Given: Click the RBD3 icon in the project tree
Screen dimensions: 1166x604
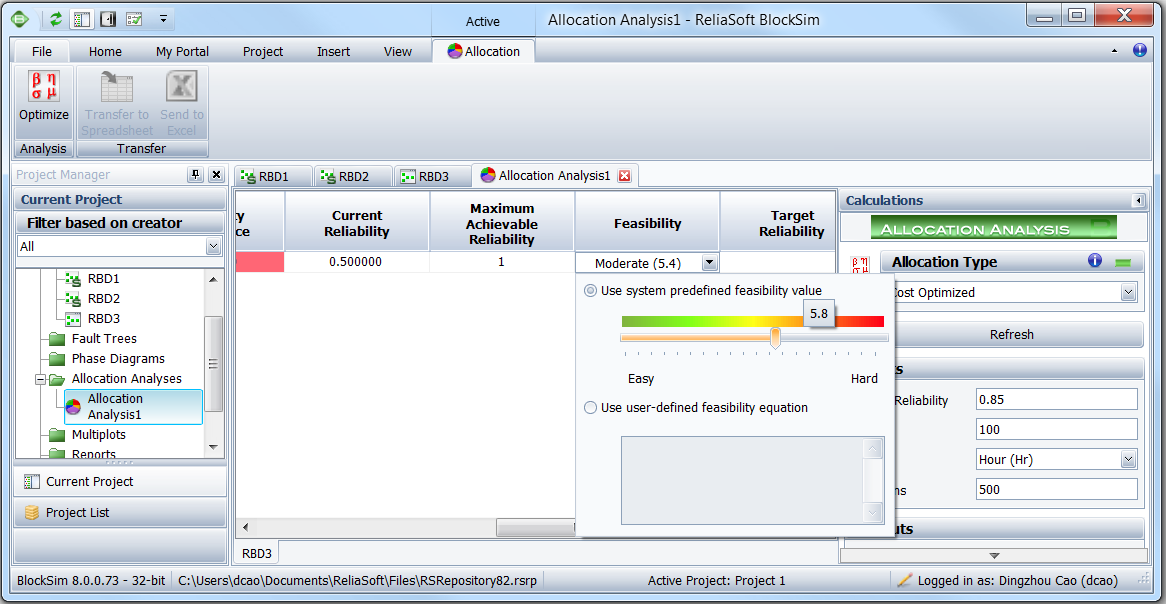Looking at the screenshot, I should pyautogui.click(x=73, y=319).
